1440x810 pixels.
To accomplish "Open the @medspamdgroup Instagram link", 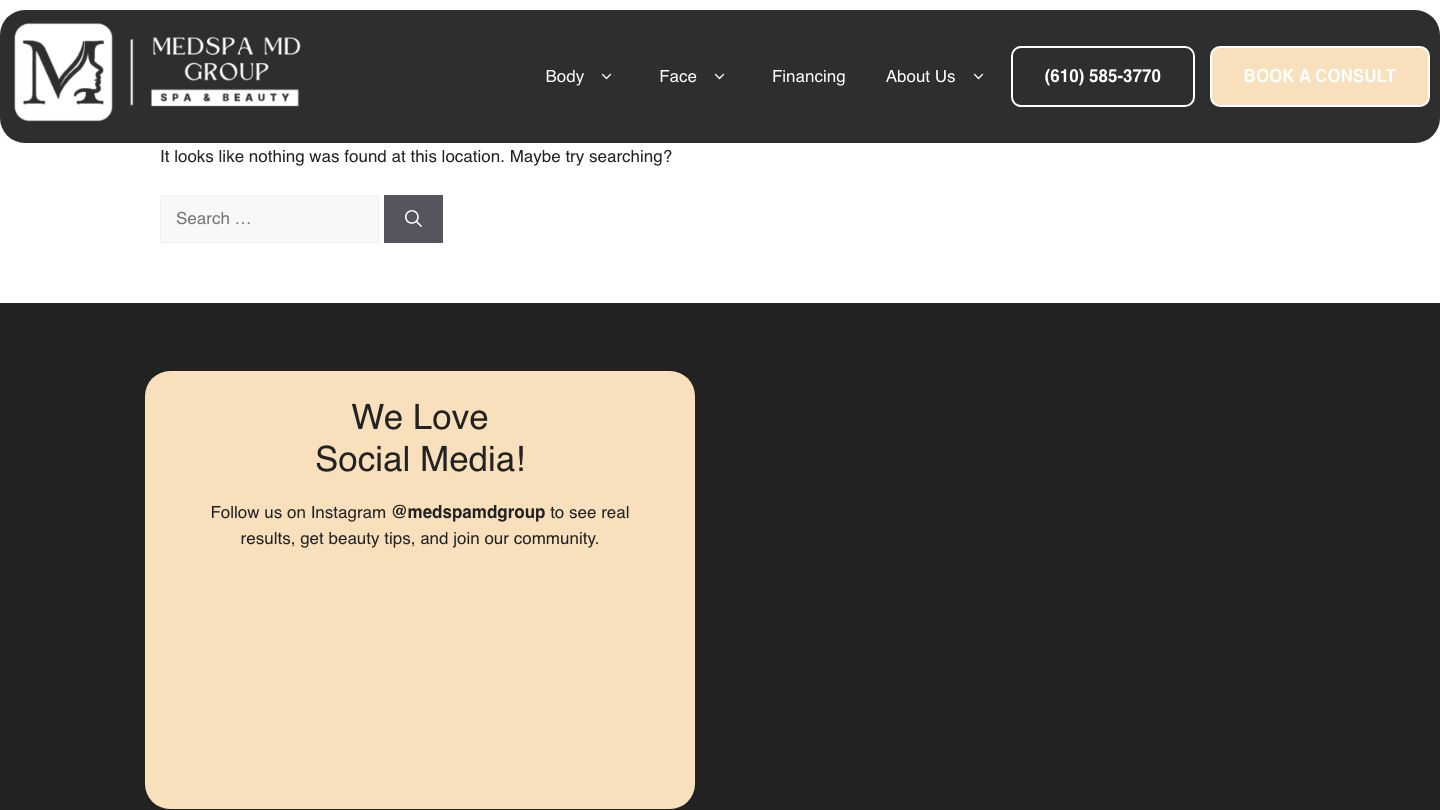I will (x=468, y=512).
